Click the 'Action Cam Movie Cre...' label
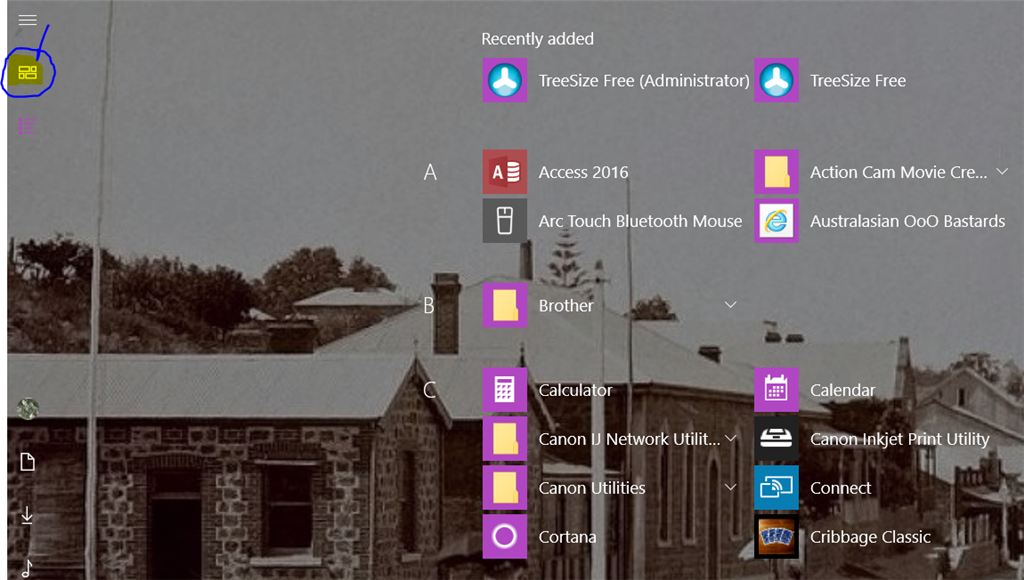Screen dimensions: 1024x580 (899, 172)
